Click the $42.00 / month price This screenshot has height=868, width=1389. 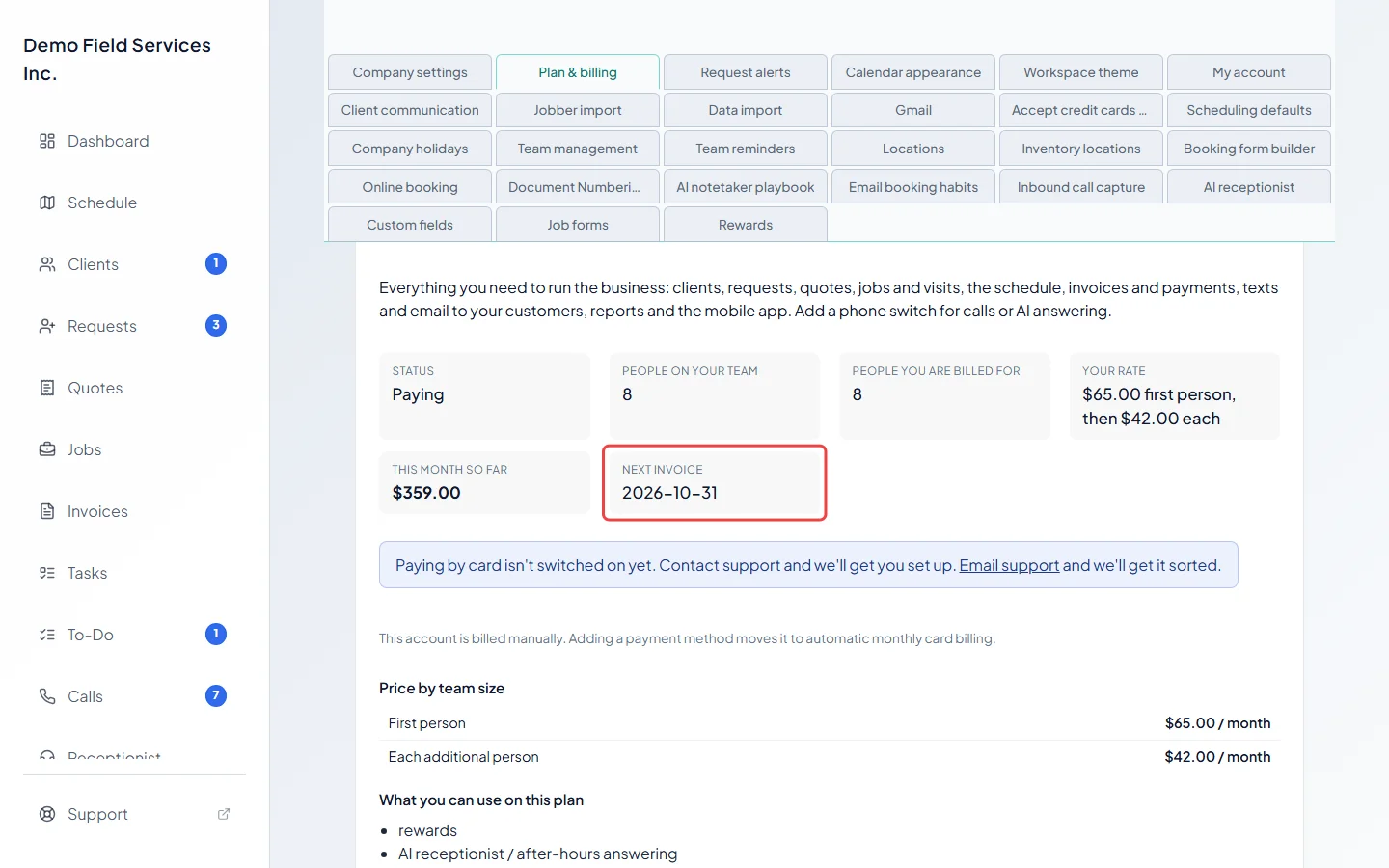click(x=1217, y=757)
